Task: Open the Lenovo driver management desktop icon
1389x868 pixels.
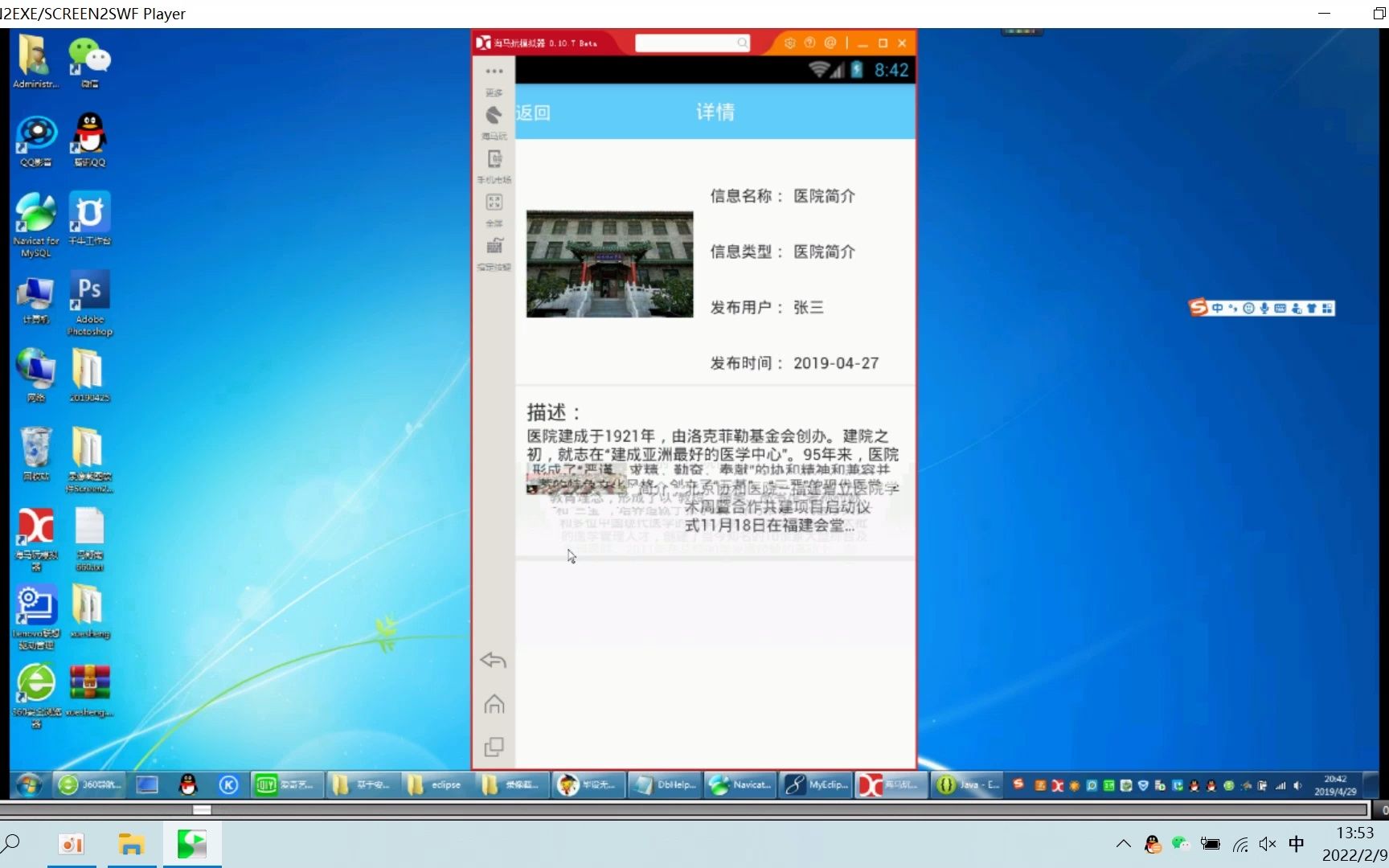Action: pyautogui.click(x=36, y=617)
